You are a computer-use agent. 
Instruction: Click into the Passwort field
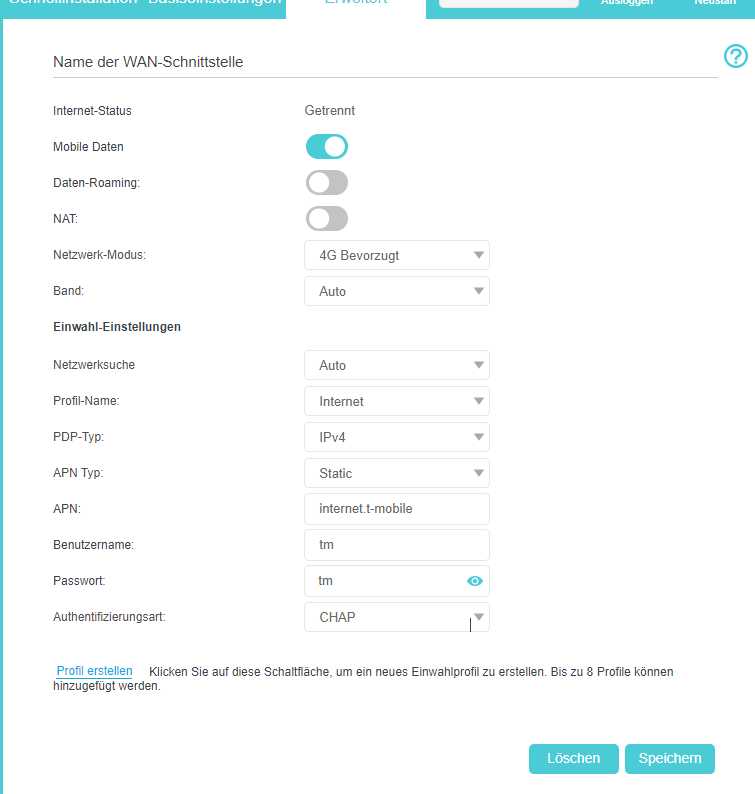pos(385,581)
